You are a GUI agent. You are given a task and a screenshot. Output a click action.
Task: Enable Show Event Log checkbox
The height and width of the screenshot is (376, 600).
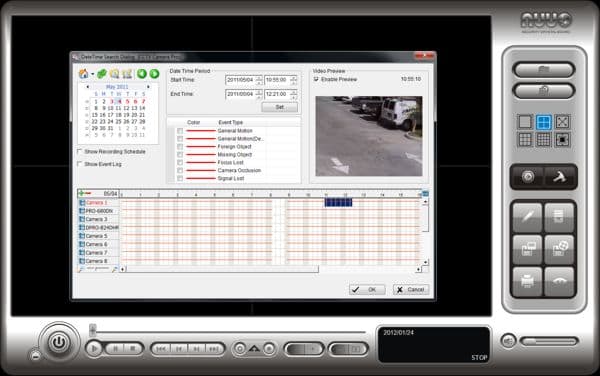tap(80, 164)
